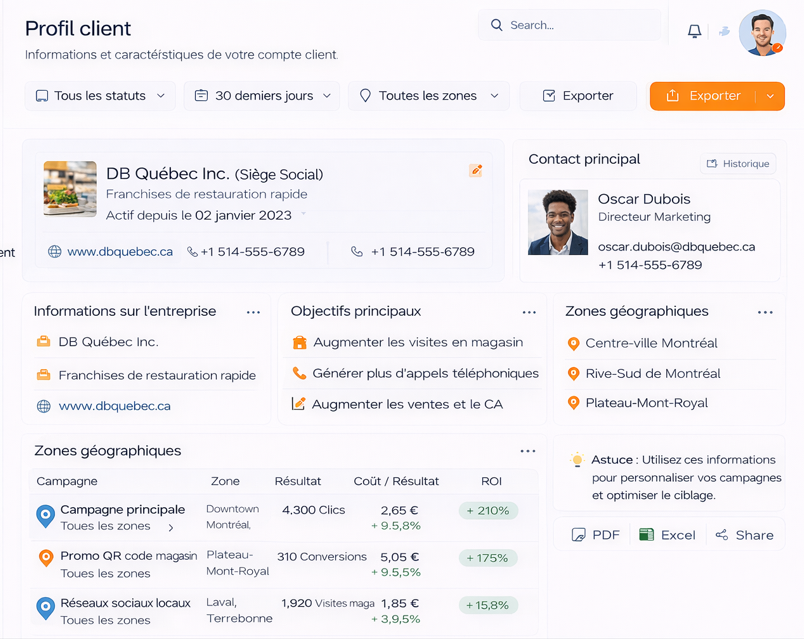Click the map pin for Campagne principale
Viewport: 804px width, 639px height.
pos(45,516)
